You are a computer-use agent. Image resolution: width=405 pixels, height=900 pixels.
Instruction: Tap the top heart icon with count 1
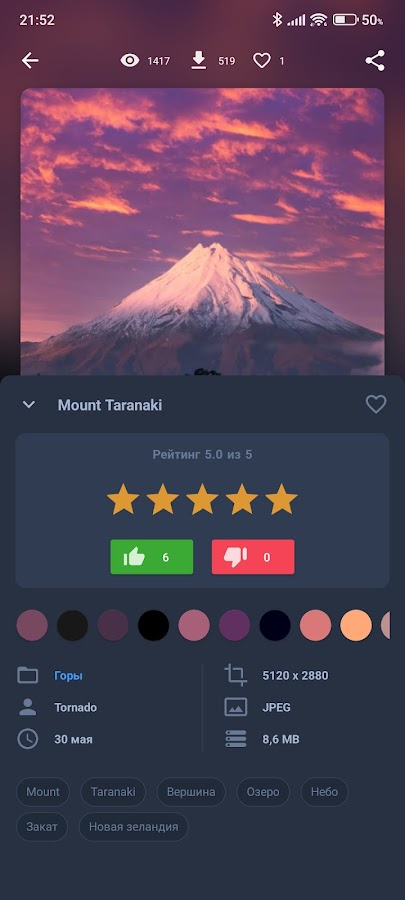[x=262, y=60]
